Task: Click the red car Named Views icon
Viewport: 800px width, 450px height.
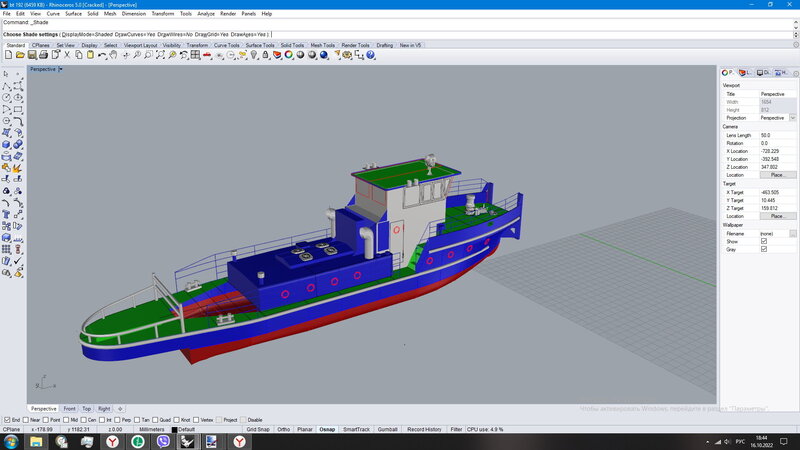Action: (207, 55)
